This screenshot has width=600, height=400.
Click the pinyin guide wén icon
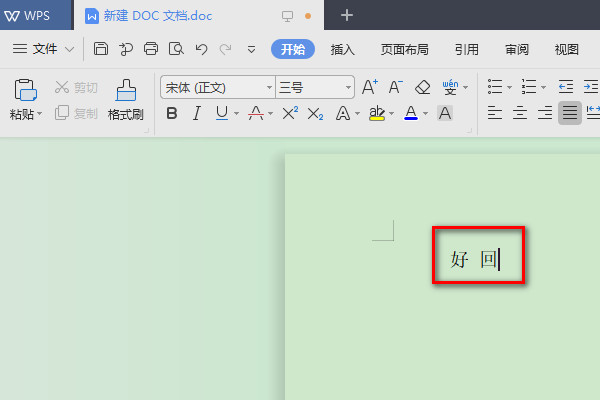click(x=450, y=87)
